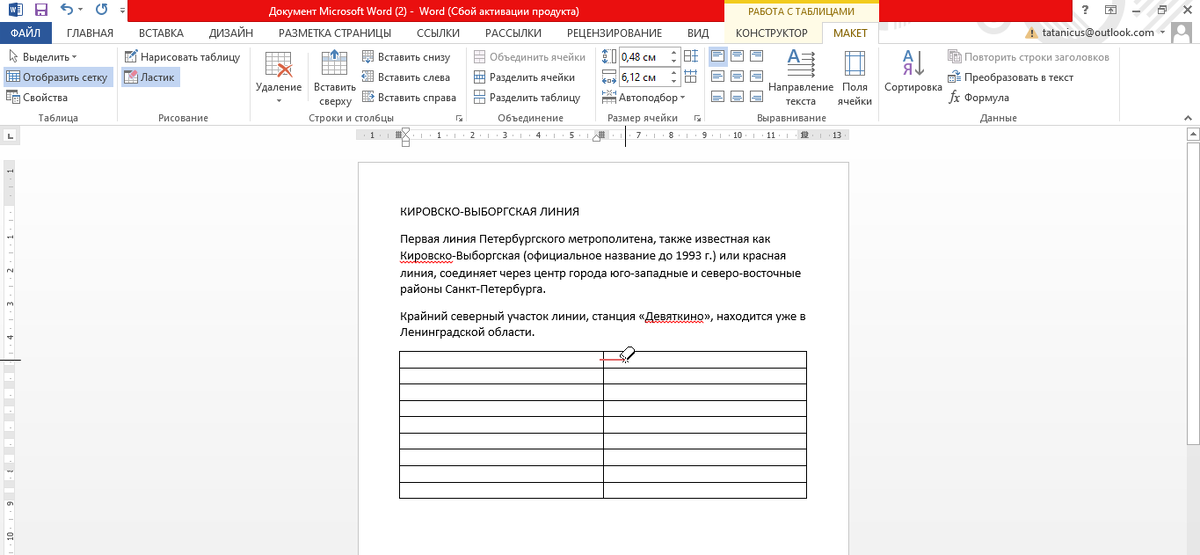The height and width of the screenshot is (555, 1200).
Task: Open Word help question mark
Action: [x=1085, y=10]
